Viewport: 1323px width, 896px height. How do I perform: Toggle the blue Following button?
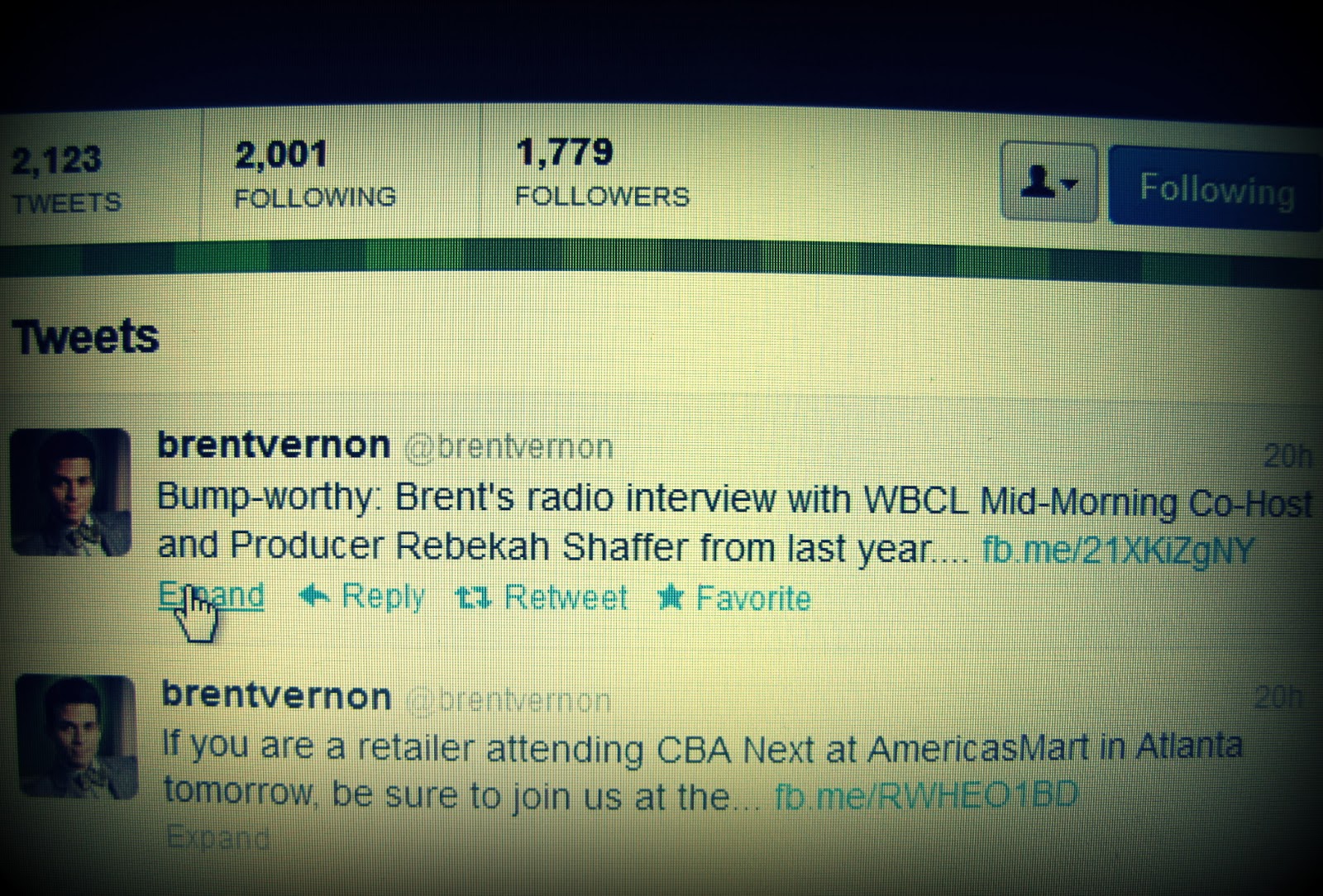pos(1216,185)
